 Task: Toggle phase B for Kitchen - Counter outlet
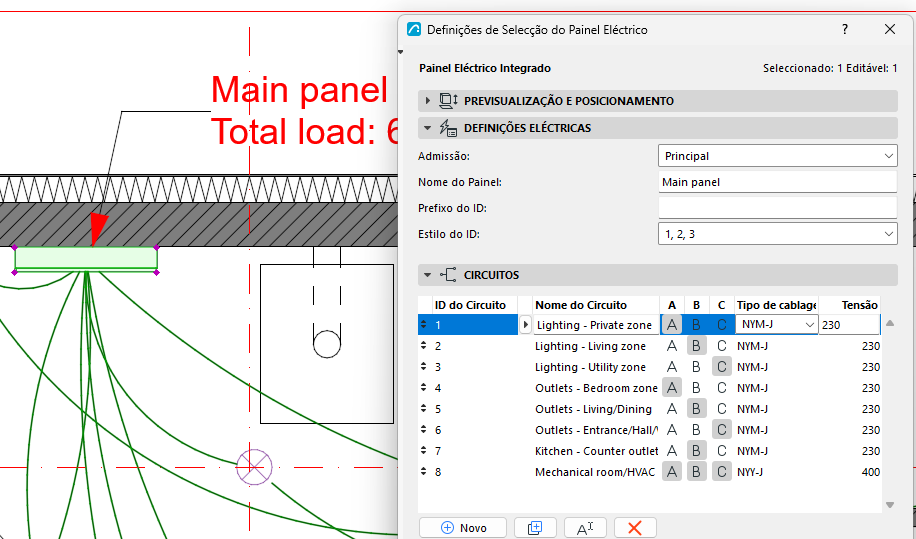(696, 451)
